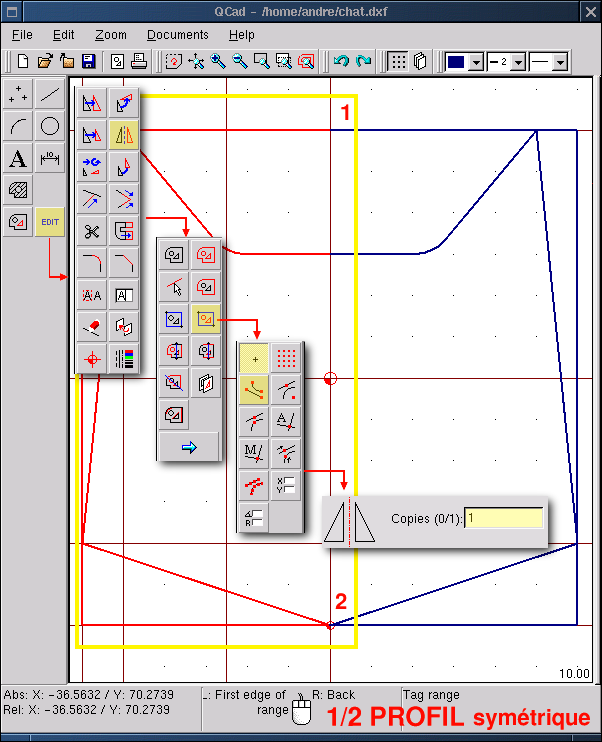Click the Copies (0/1) input field

504,518
